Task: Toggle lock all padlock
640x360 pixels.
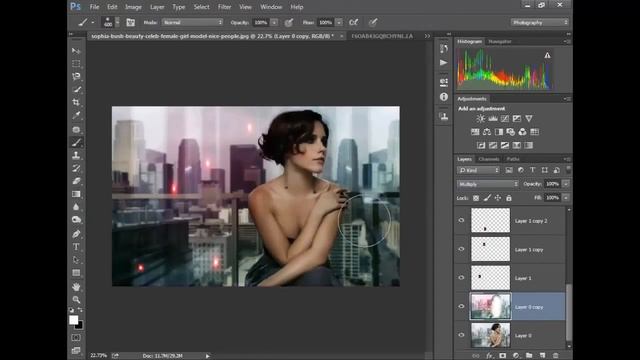Action: tap(509, 198)
